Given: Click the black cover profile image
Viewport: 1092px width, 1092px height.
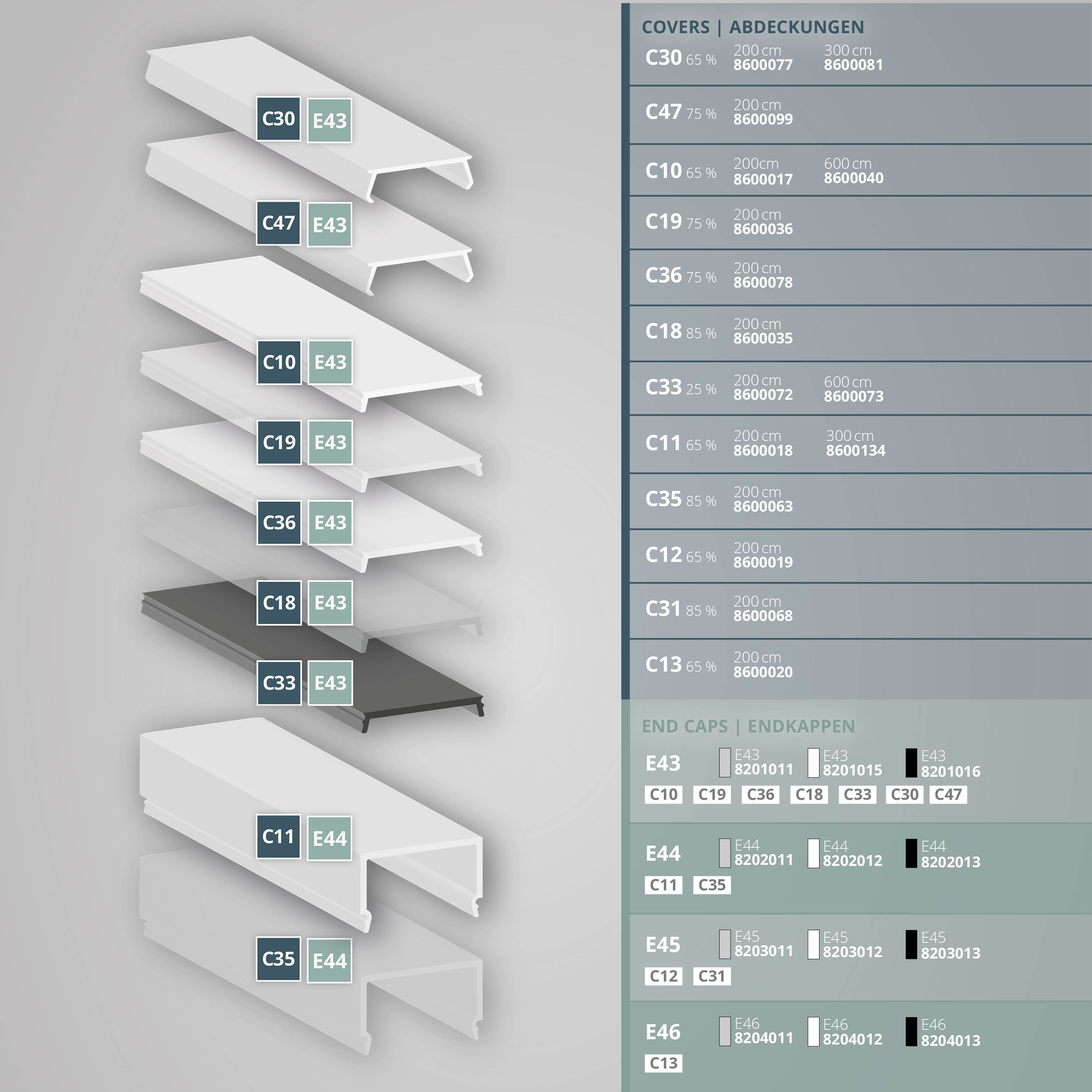Looking at the screenshot, I should point(396,678).
